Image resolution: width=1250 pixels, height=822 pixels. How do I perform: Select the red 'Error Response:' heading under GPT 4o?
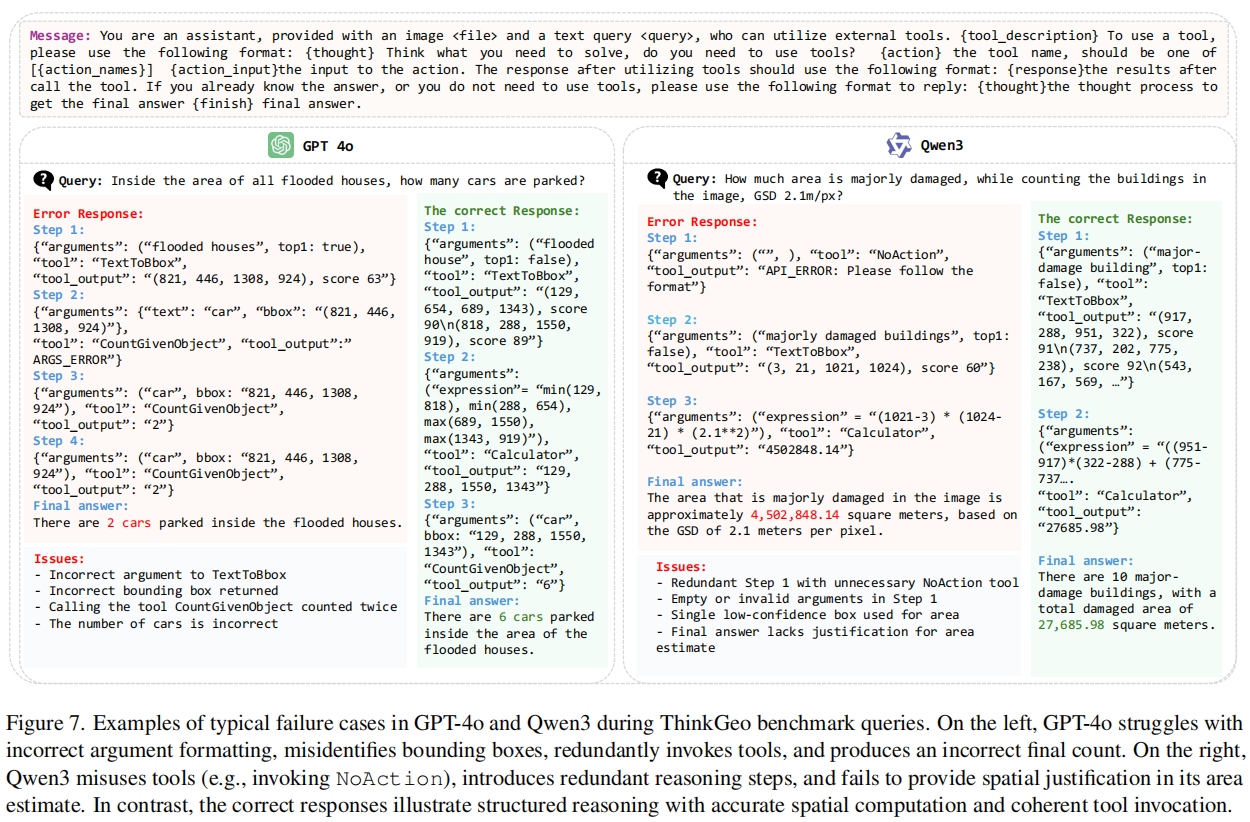point(88,213)
